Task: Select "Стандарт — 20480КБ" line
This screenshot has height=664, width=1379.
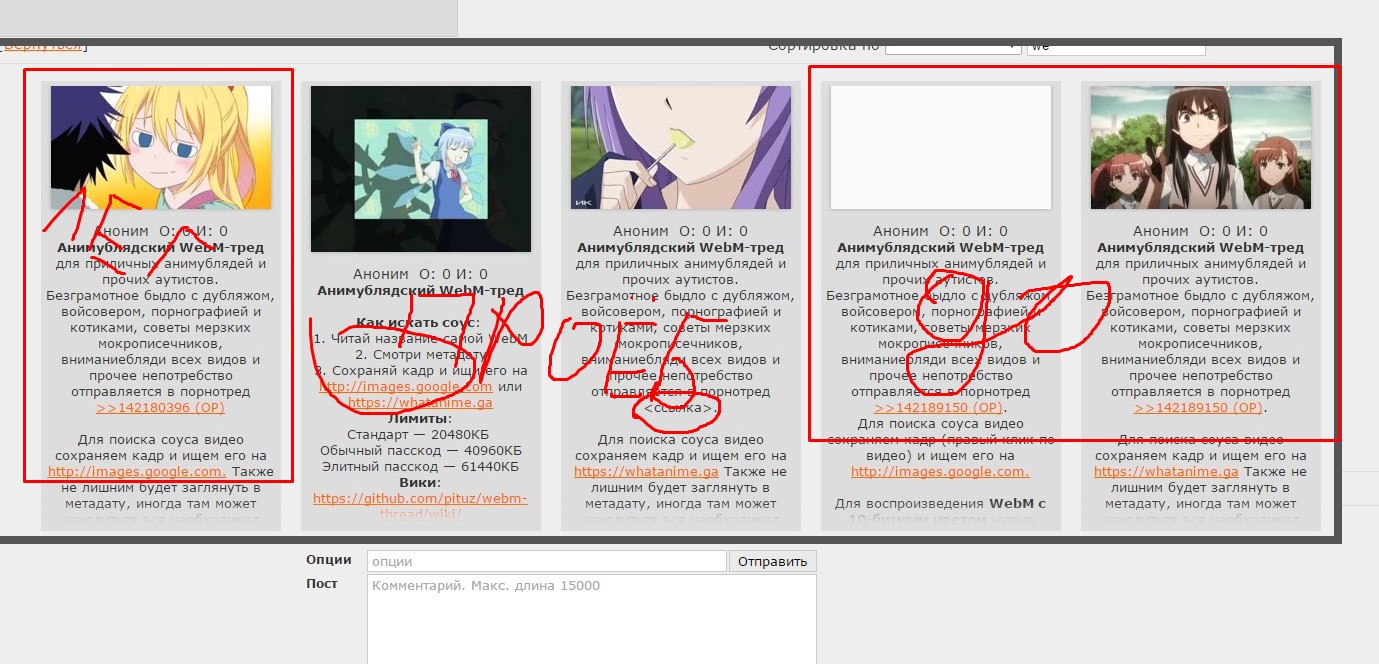Action: (418, 435)
